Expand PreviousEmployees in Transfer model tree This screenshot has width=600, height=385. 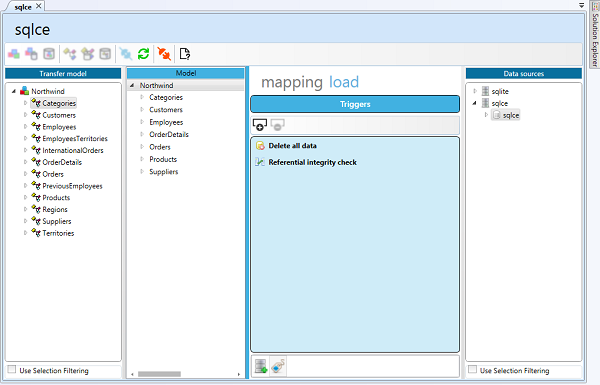[x=26, y=186]
